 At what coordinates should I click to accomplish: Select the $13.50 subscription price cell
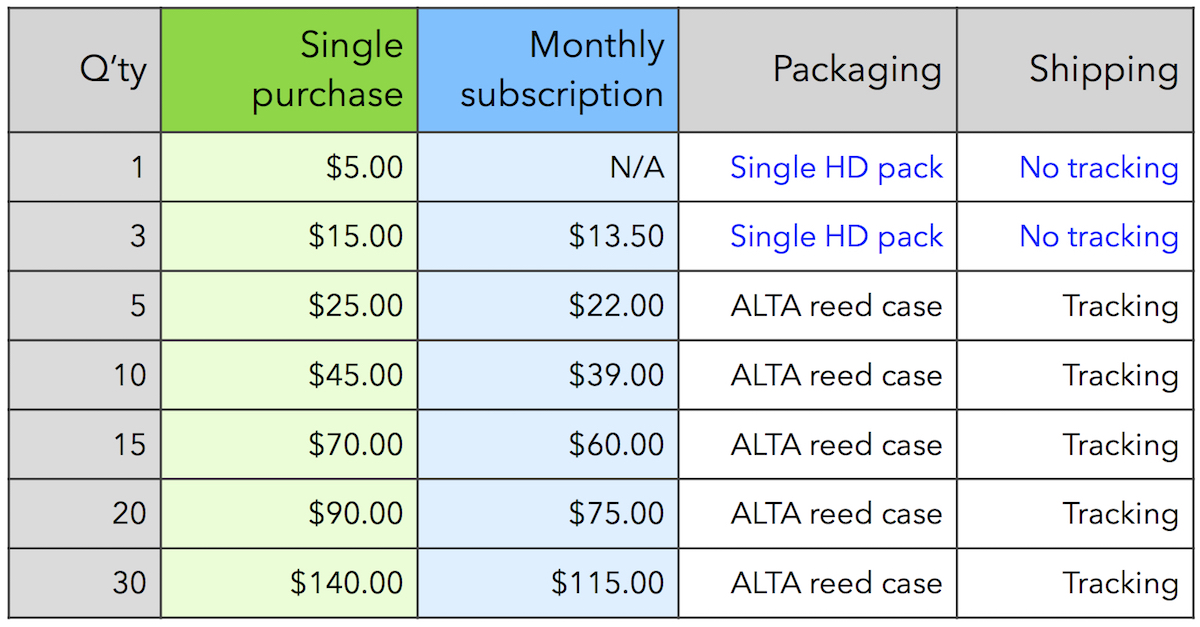(548, 236)
